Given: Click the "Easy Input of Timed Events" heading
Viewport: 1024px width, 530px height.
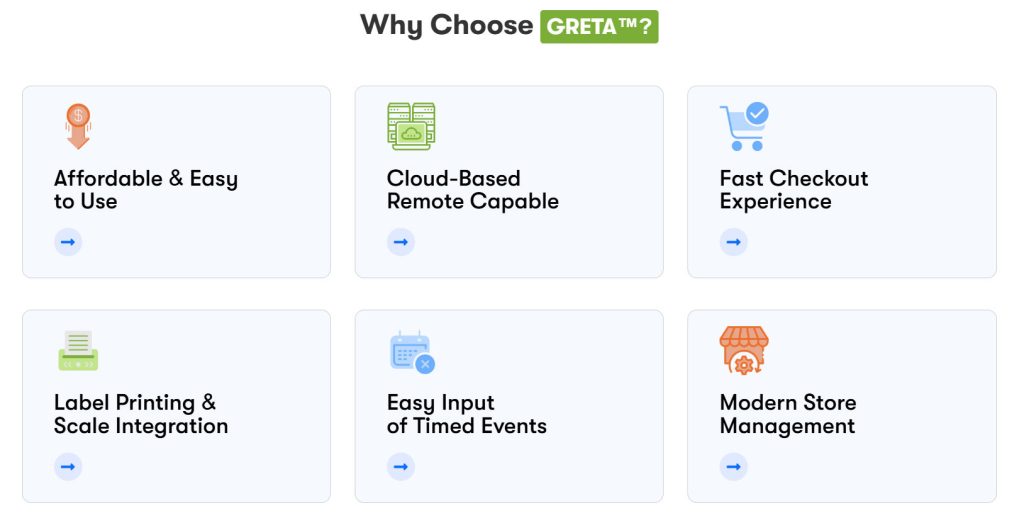Looking at the screenshot, I should pos(466,414).
